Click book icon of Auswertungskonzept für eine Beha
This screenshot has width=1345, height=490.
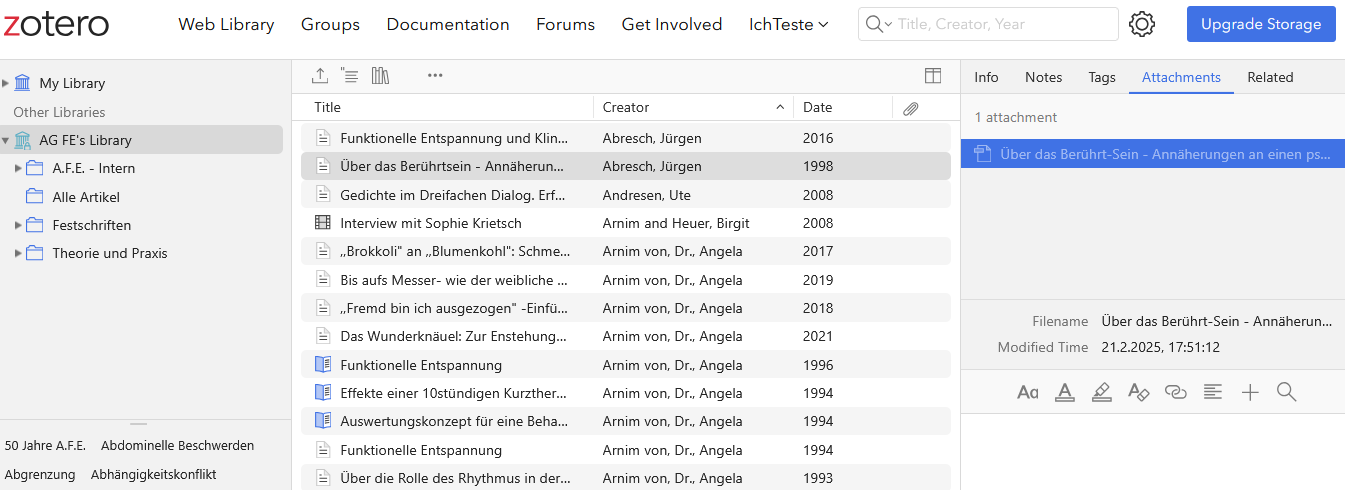[322, 421]
